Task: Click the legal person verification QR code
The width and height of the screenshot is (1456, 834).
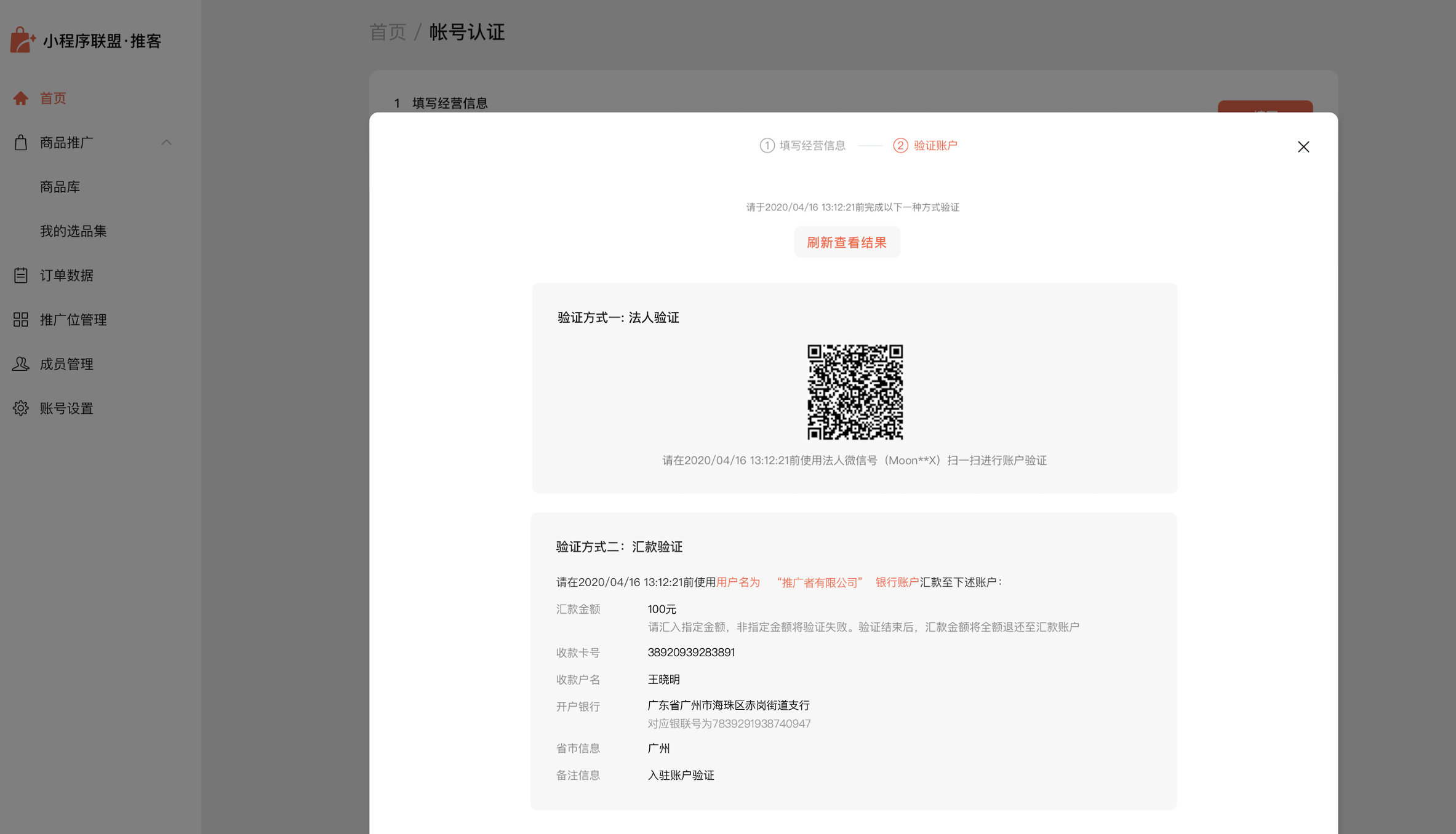Action: [x=855, y=392]
